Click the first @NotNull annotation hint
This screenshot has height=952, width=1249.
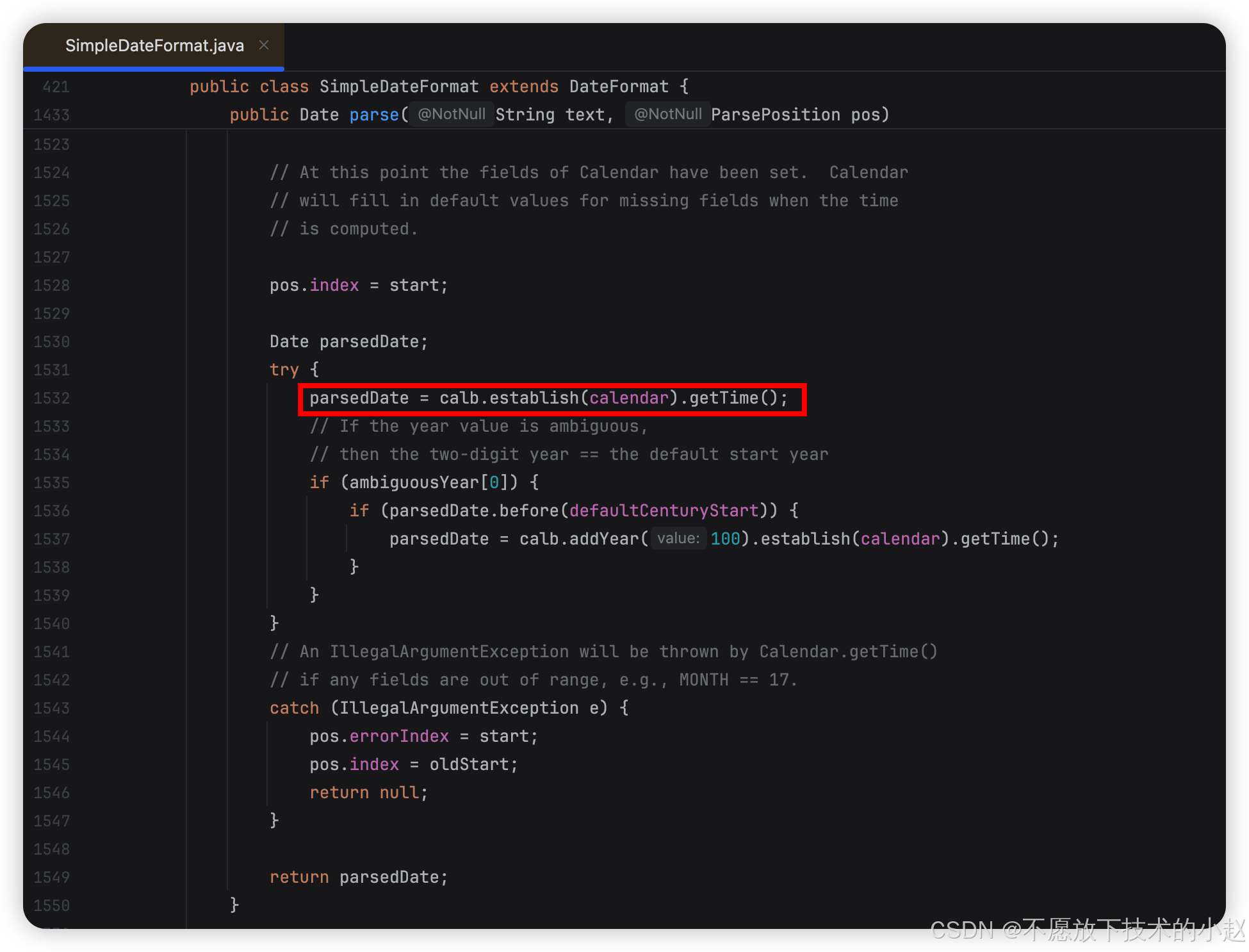[452, 114]
